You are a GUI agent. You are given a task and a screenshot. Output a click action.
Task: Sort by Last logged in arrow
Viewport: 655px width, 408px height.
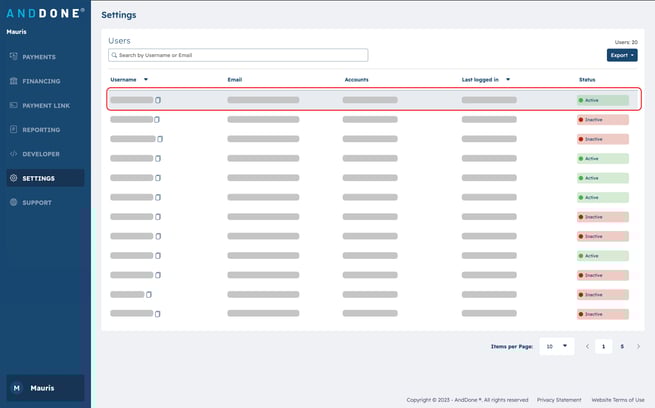point(508,79)
